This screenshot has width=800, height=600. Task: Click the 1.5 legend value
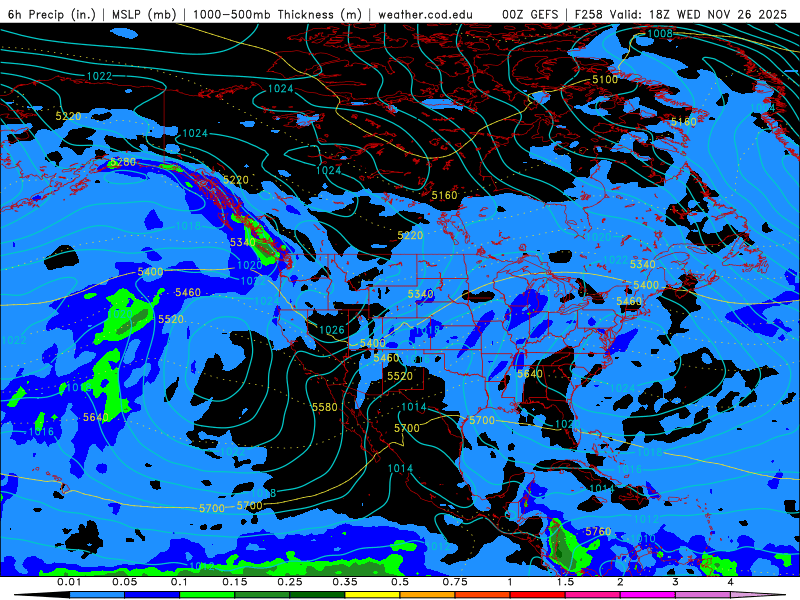click(565, 582)
